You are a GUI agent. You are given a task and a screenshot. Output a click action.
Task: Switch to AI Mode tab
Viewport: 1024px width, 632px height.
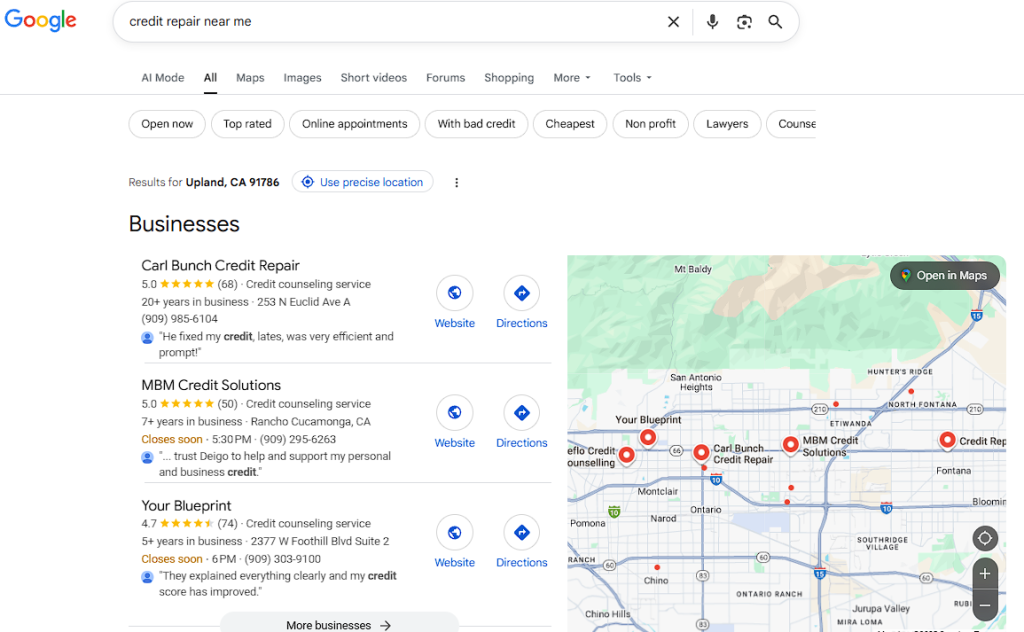tap(163, 78)
